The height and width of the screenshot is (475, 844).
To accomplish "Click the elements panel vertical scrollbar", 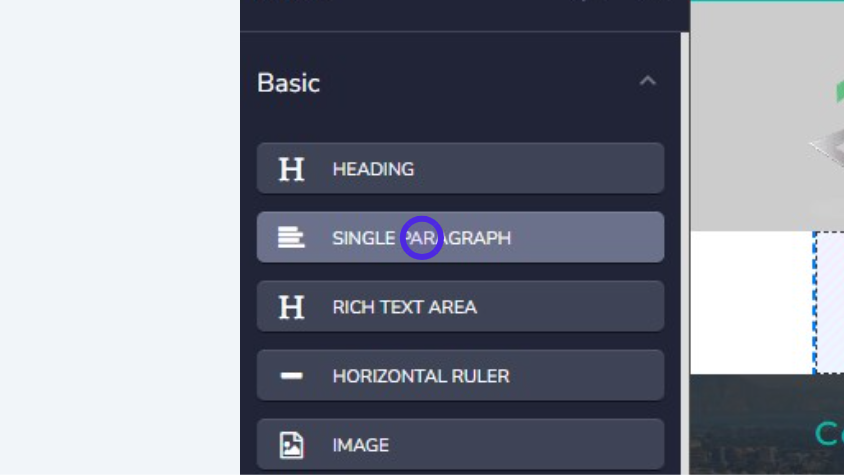I will [x=685, y=250].
